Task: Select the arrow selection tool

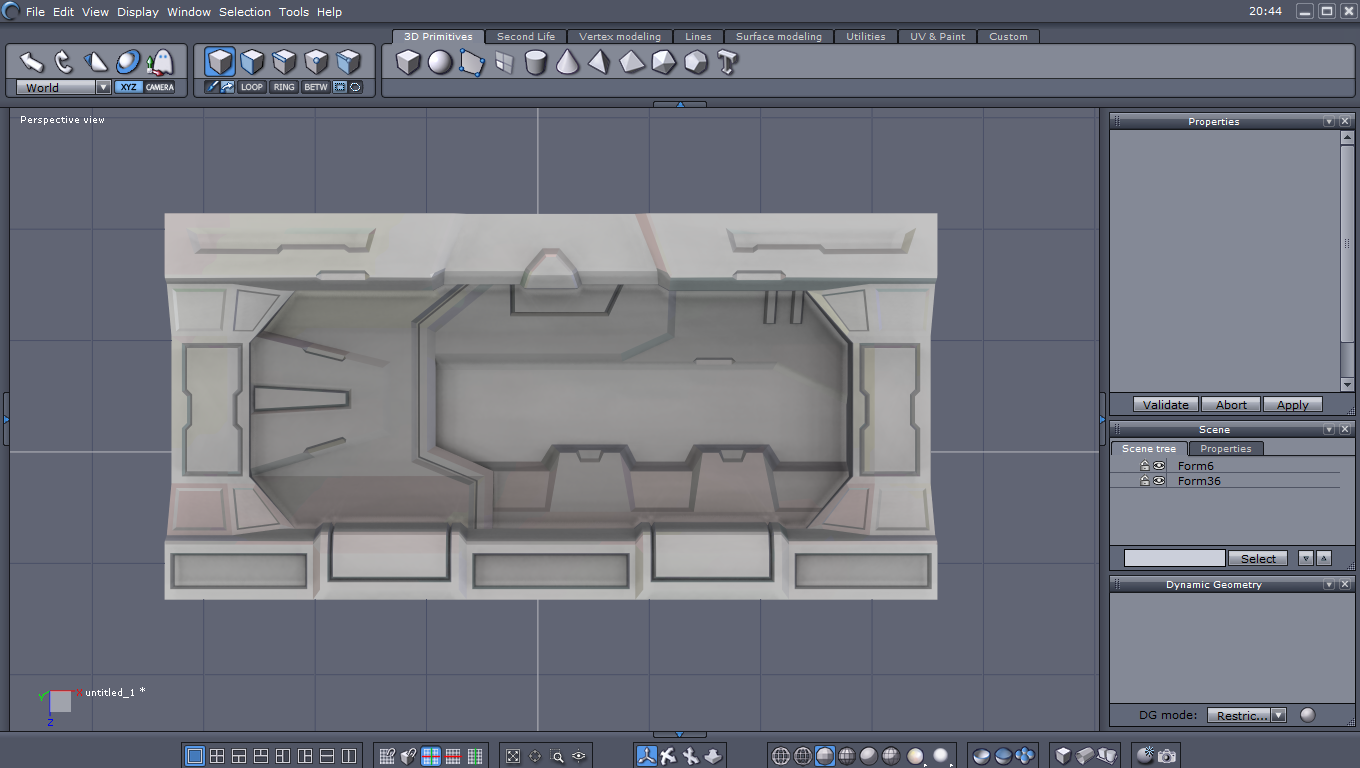Action: click(x=31, y=62)
